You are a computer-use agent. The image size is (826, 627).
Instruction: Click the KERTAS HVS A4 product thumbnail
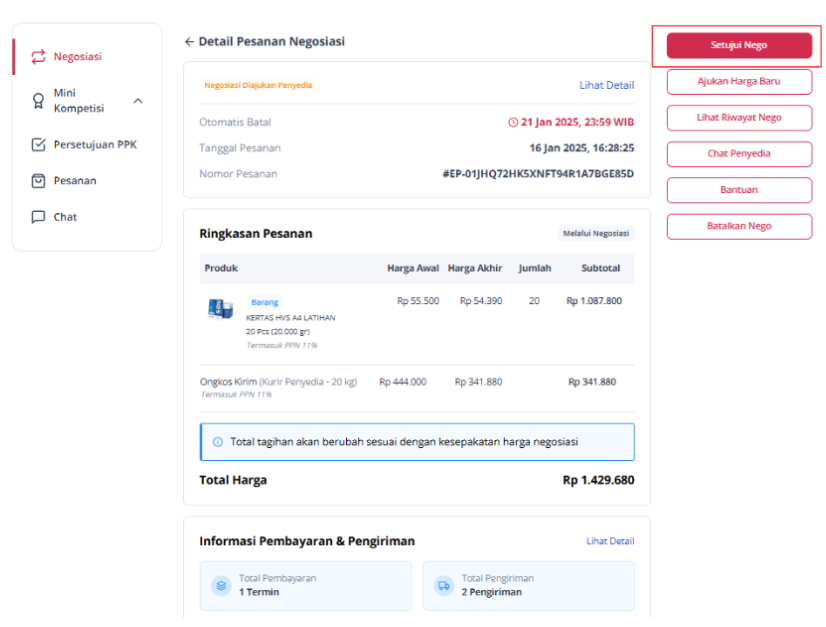coord(220,310)
